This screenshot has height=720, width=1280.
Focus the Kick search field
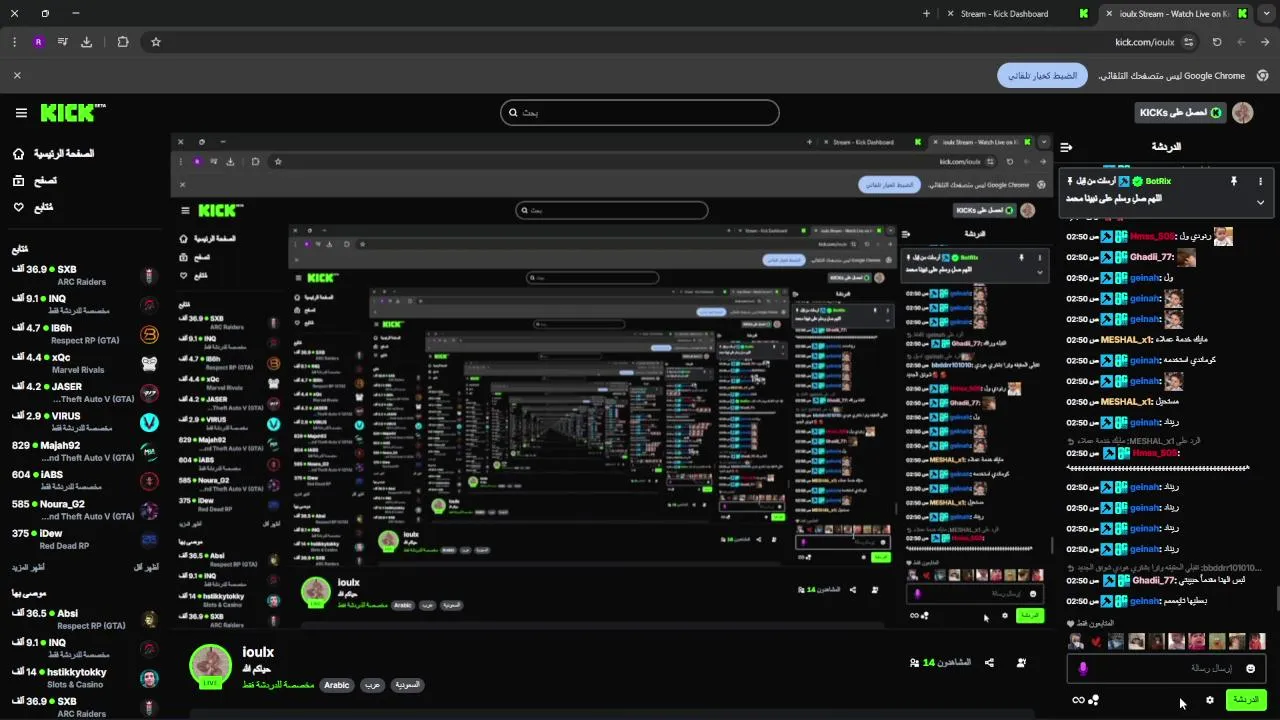[x=640, y=112]
